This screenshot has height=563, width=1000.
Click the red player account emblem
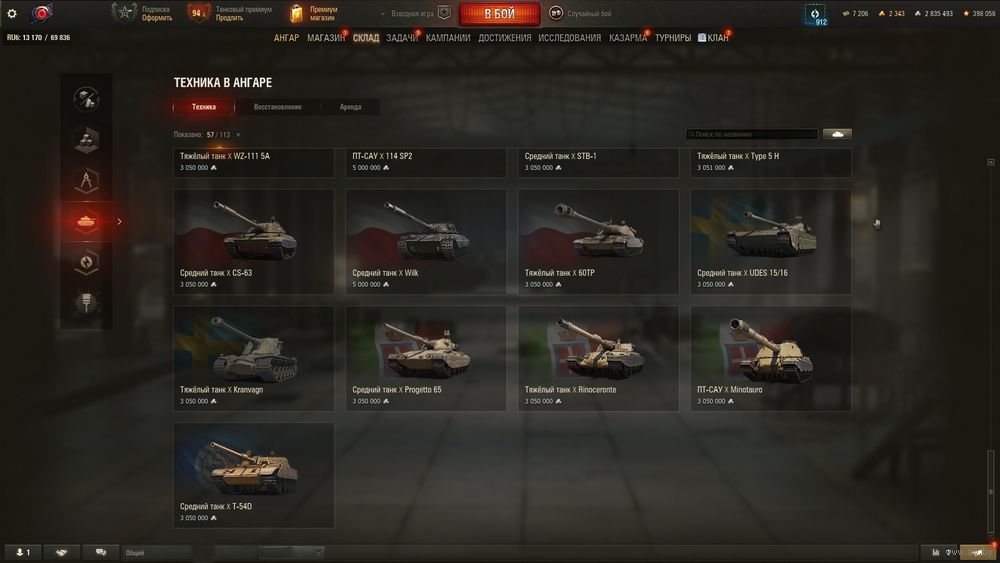(x=41, y=13)
